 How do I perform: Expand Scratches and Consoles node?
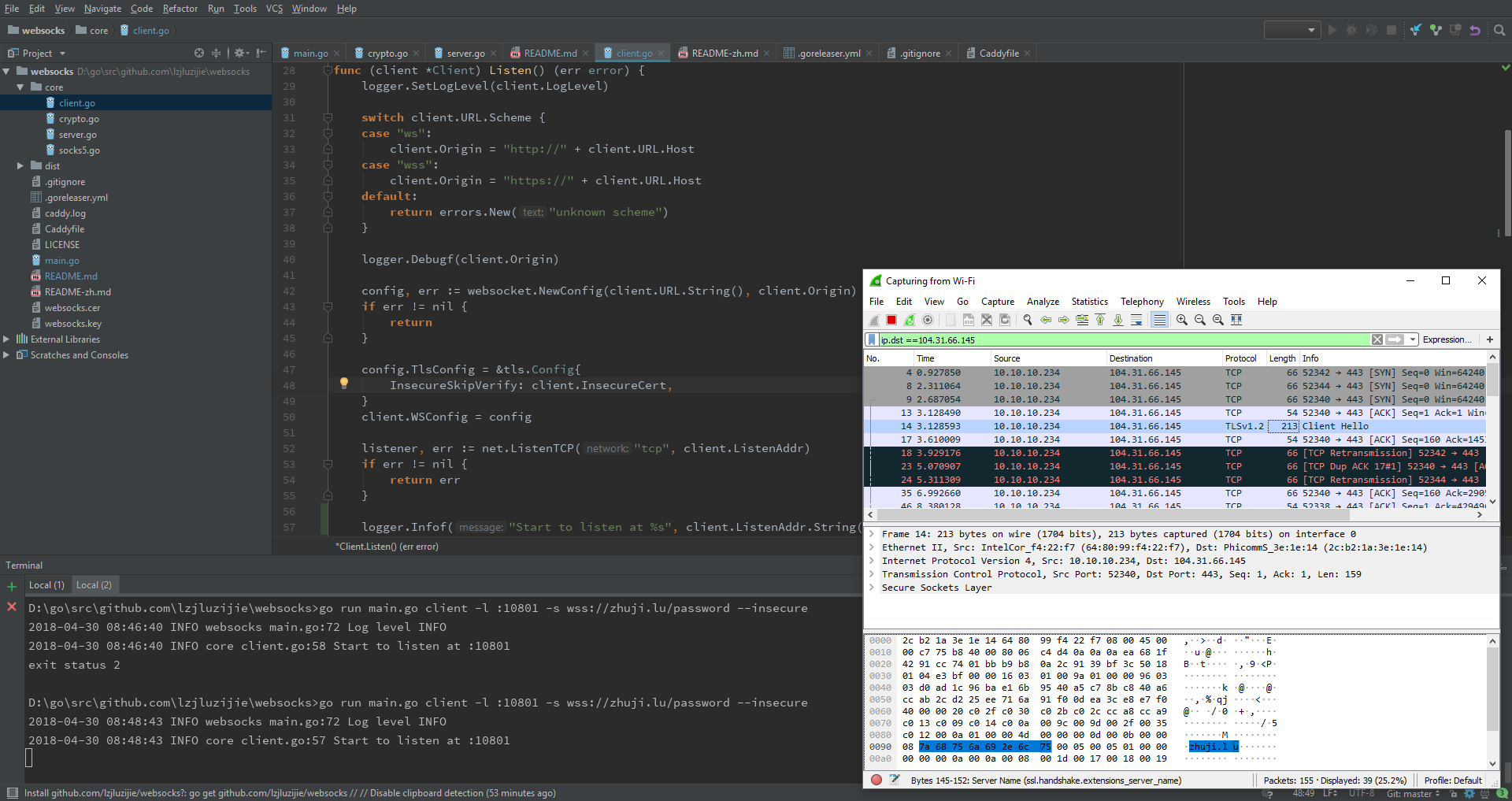coord(6,354)
